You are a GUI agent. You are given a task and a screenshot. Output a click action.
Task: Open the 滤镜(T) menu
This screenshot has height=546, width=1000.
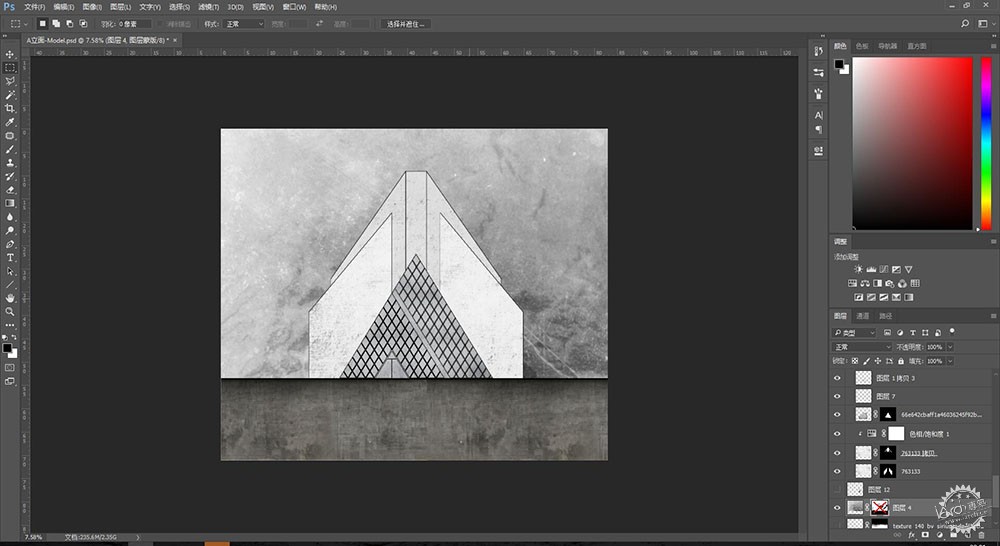point(208,7)
